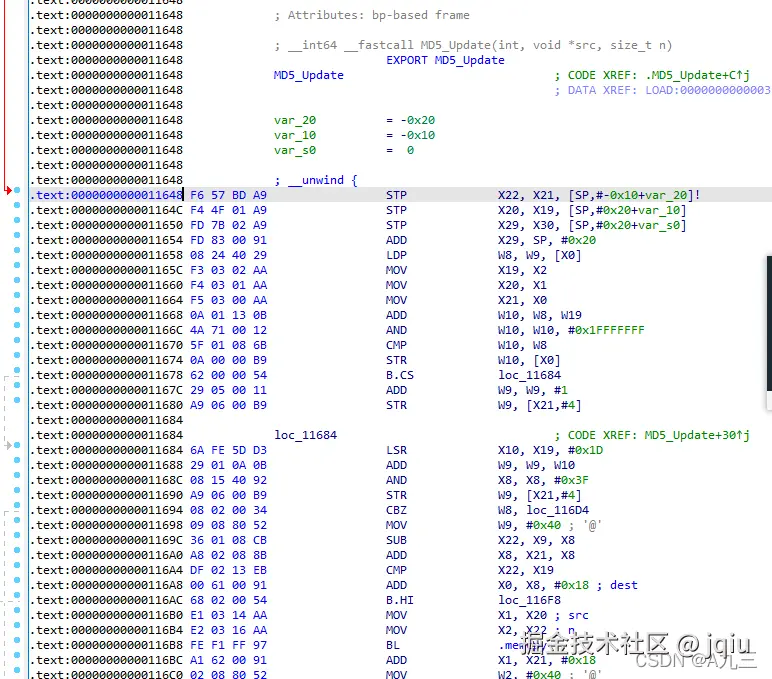The width and height of the screenshot is (772, 679).
Task: Click the gutter dot beside the CBZ instruction
Action: click(x=17, y=505)
